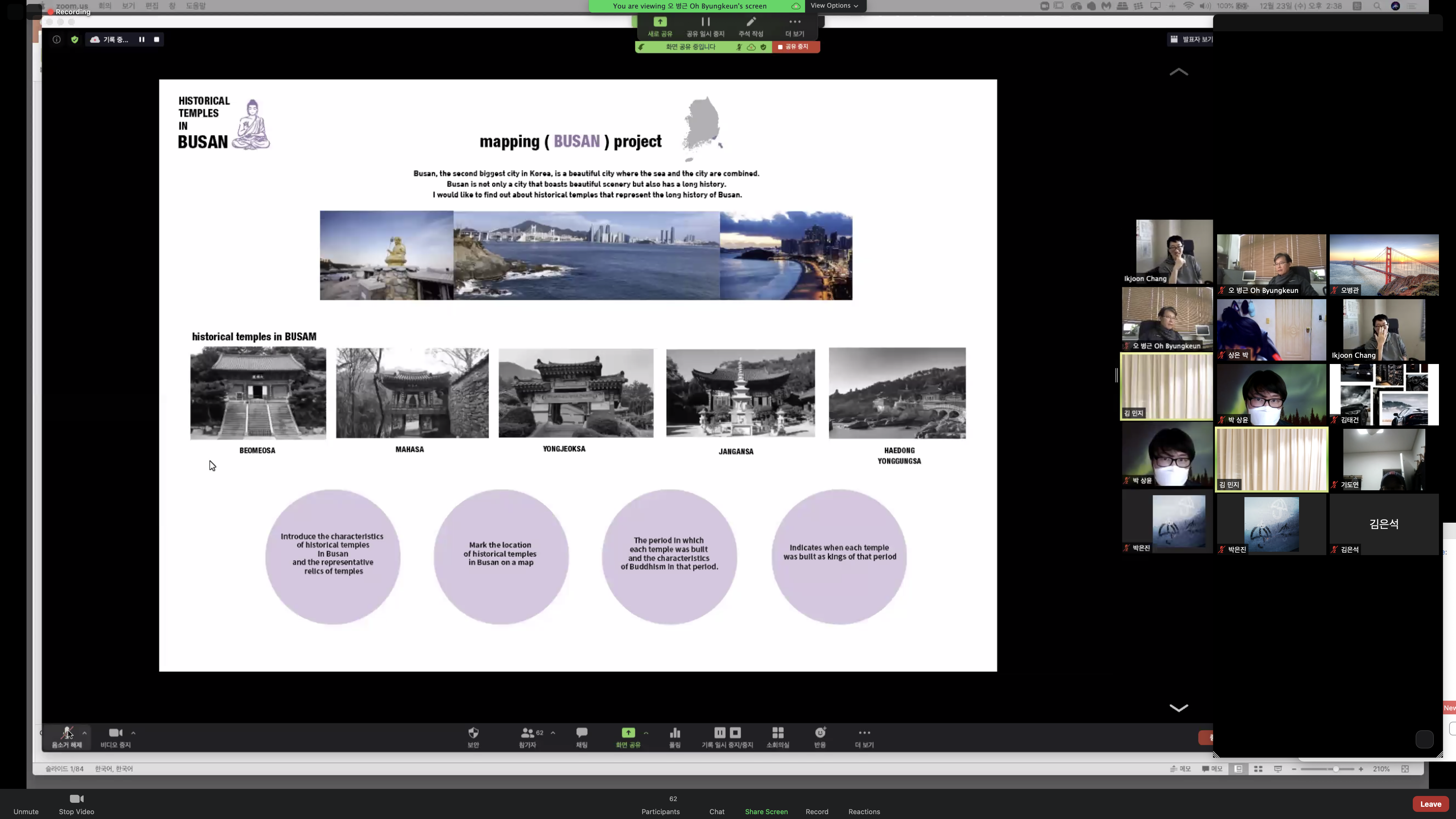Click the Siri icon in menu bar
The height and width of the screenshot is (819, 1456).
(x=1395, y=6)
